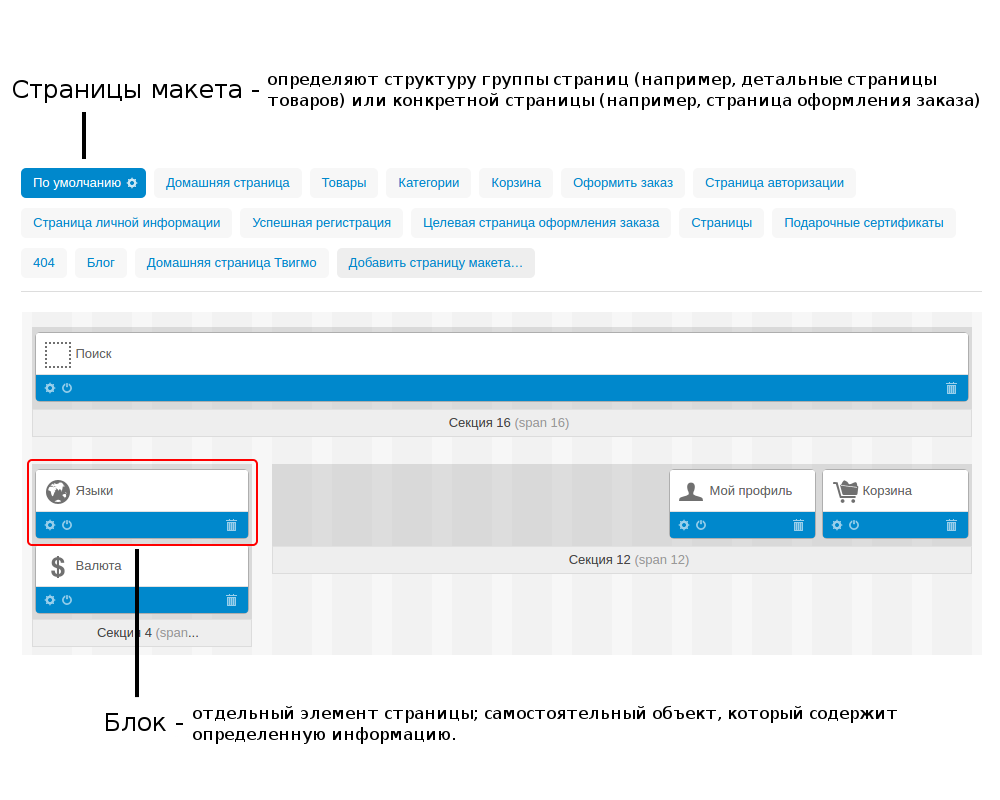Delete the Поиск block via trash icon

tap(950, 388)
